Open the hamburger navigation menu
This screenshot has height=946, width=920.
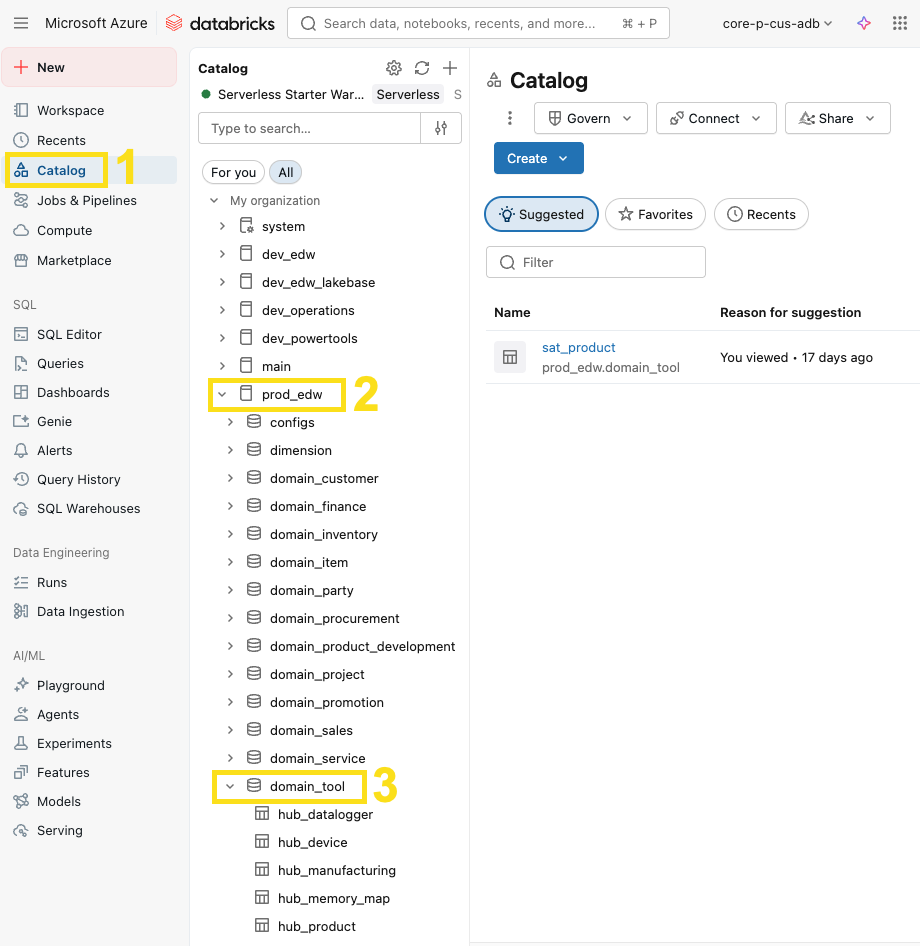pyautogui.click(x=21, y=24)
